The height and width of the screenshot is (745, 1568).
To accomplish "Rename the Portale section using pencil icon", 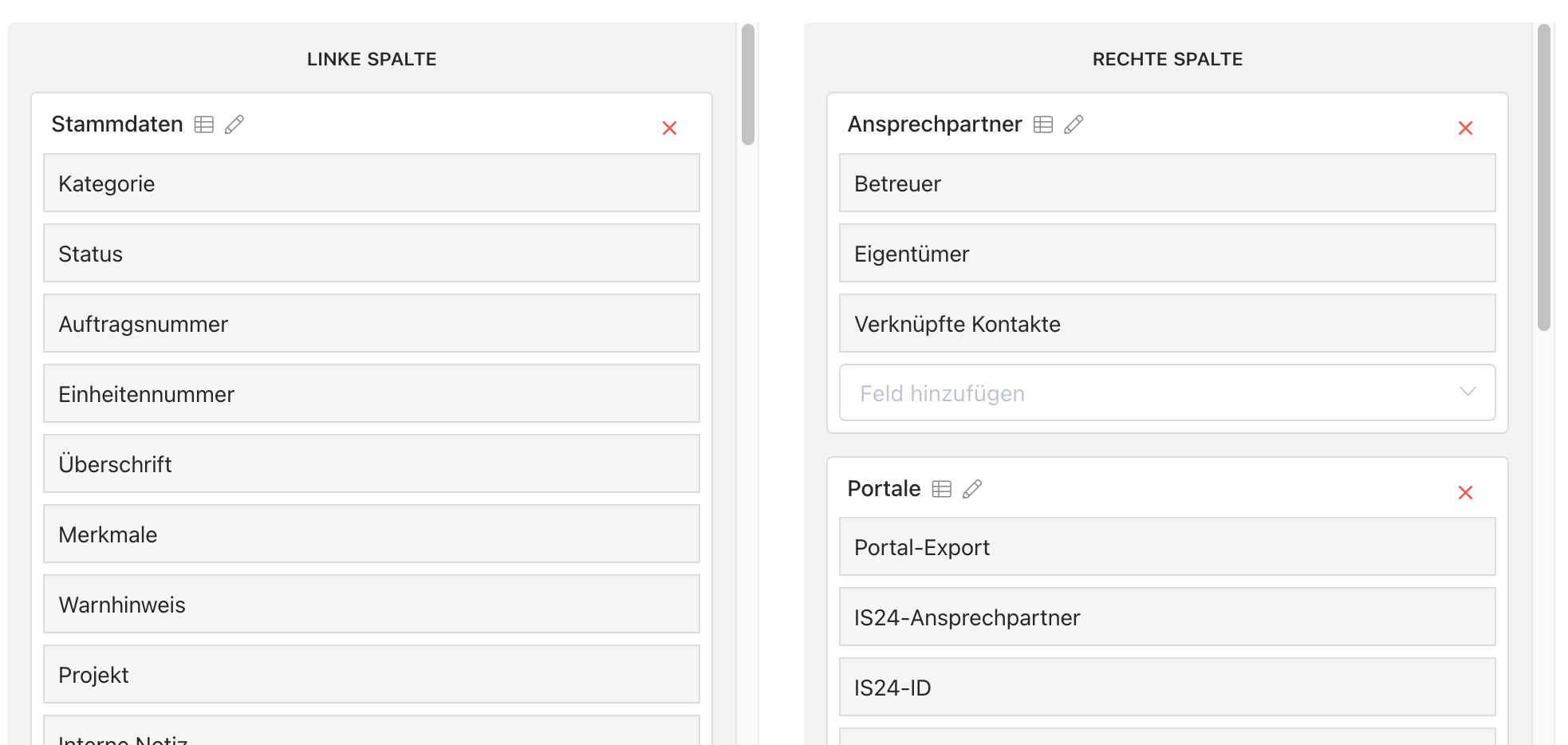I will 972,489.
